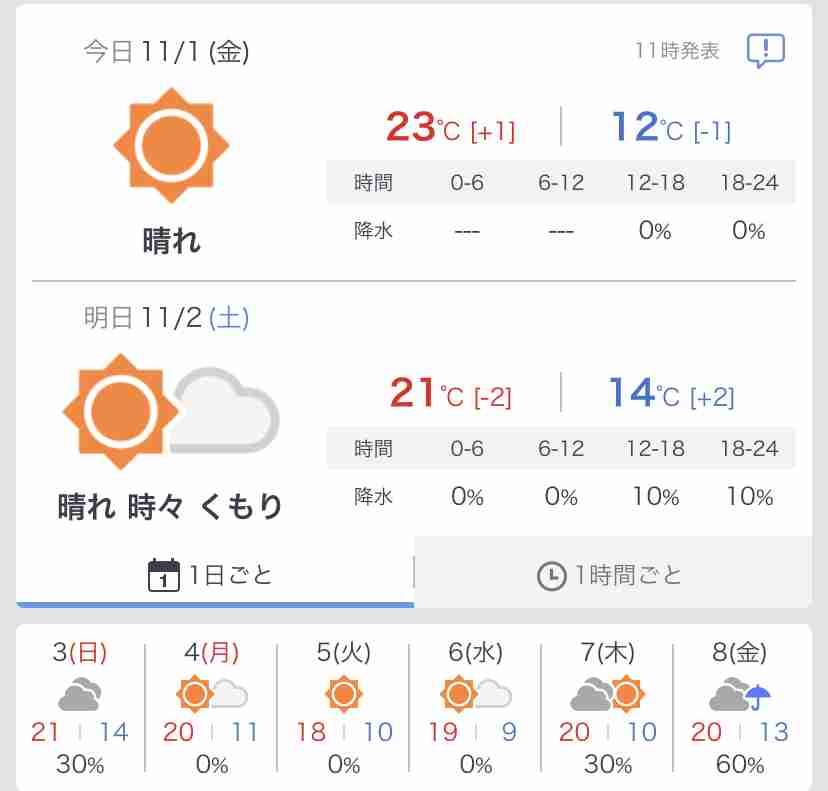Click the 60% rain chance for 8(金)
The height and width of the screenshot is (791, 828).
[x=740, y=765]
